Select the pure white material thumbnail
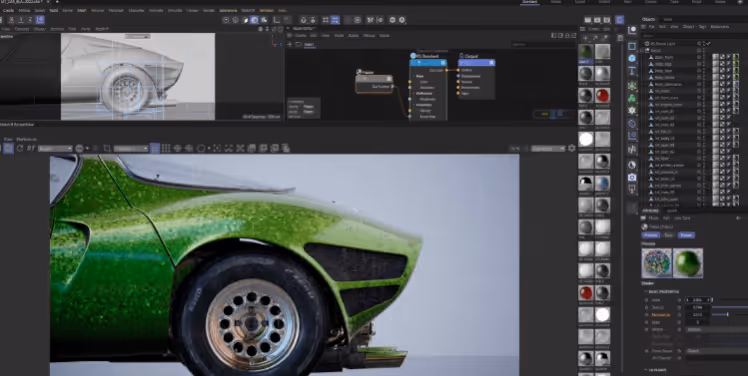The image size is (748, 376). (x=586, y=139)
